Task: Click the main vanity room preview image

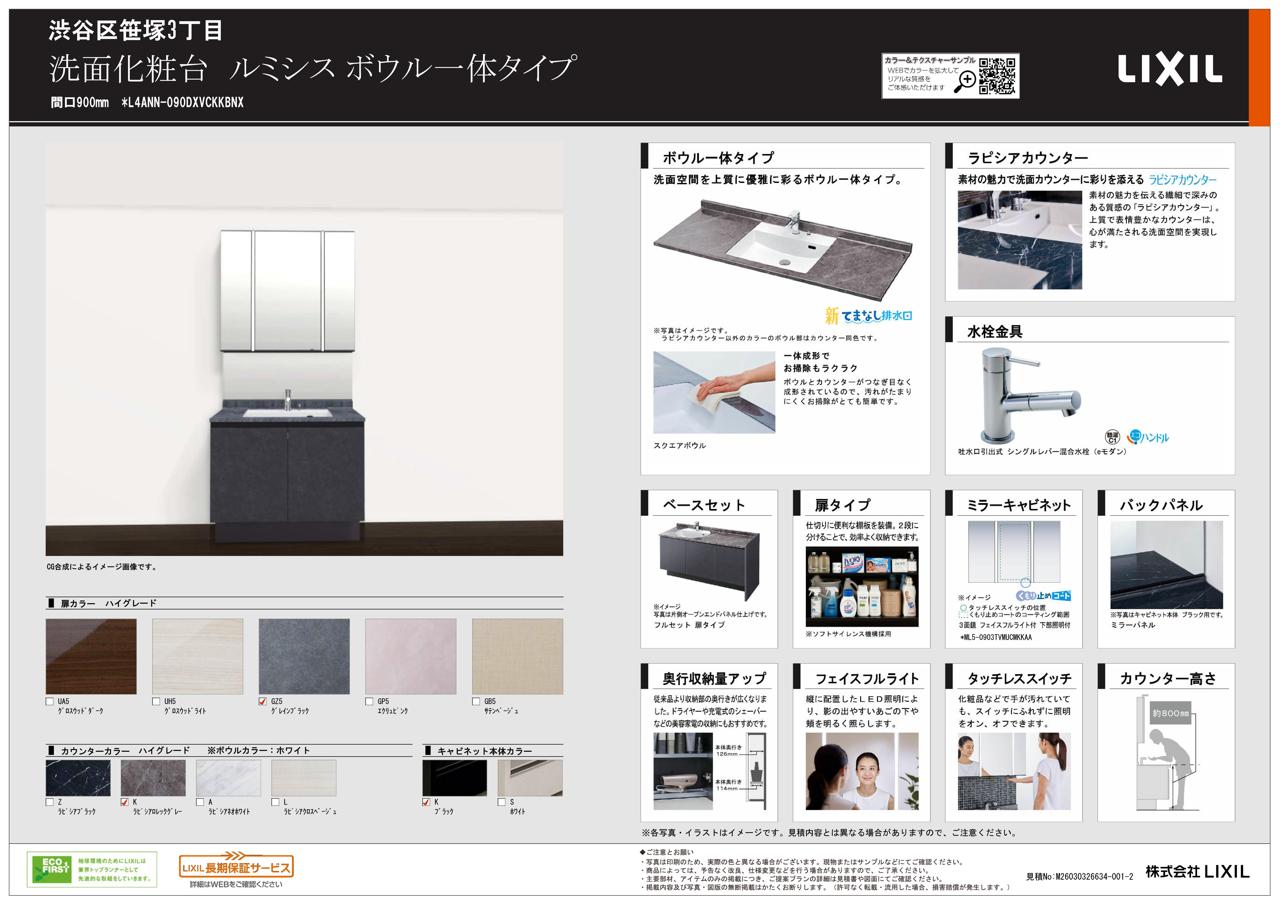Action: [304, 348]
